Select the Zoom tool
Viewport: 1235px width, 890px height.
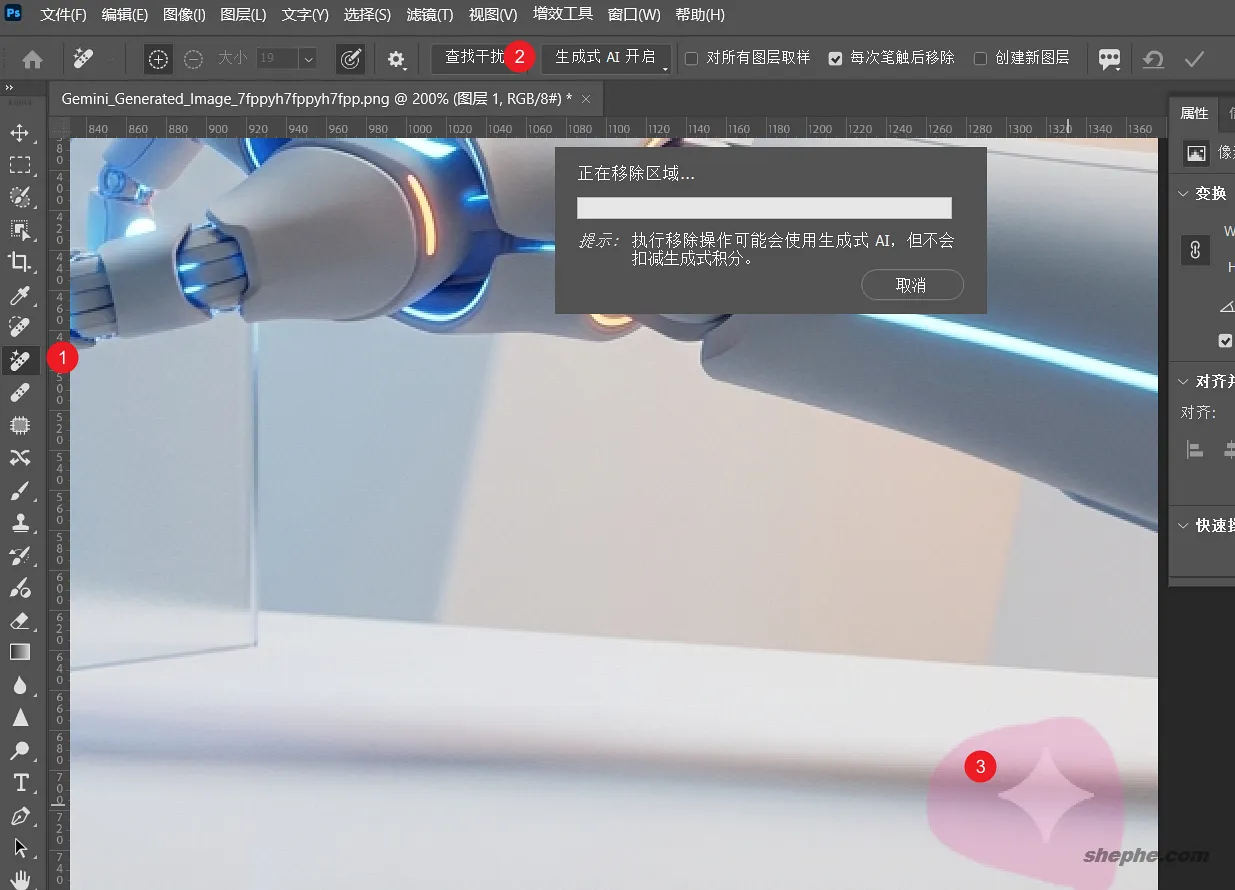[21, 750]
